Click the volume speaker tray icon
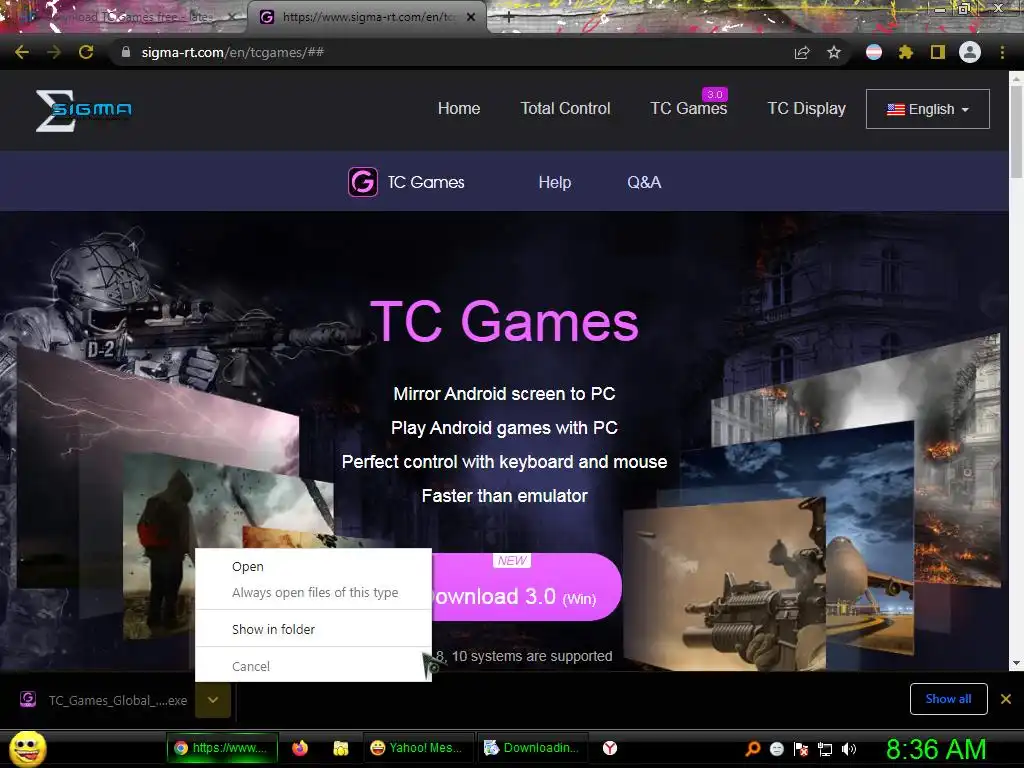 click(849, 749)
